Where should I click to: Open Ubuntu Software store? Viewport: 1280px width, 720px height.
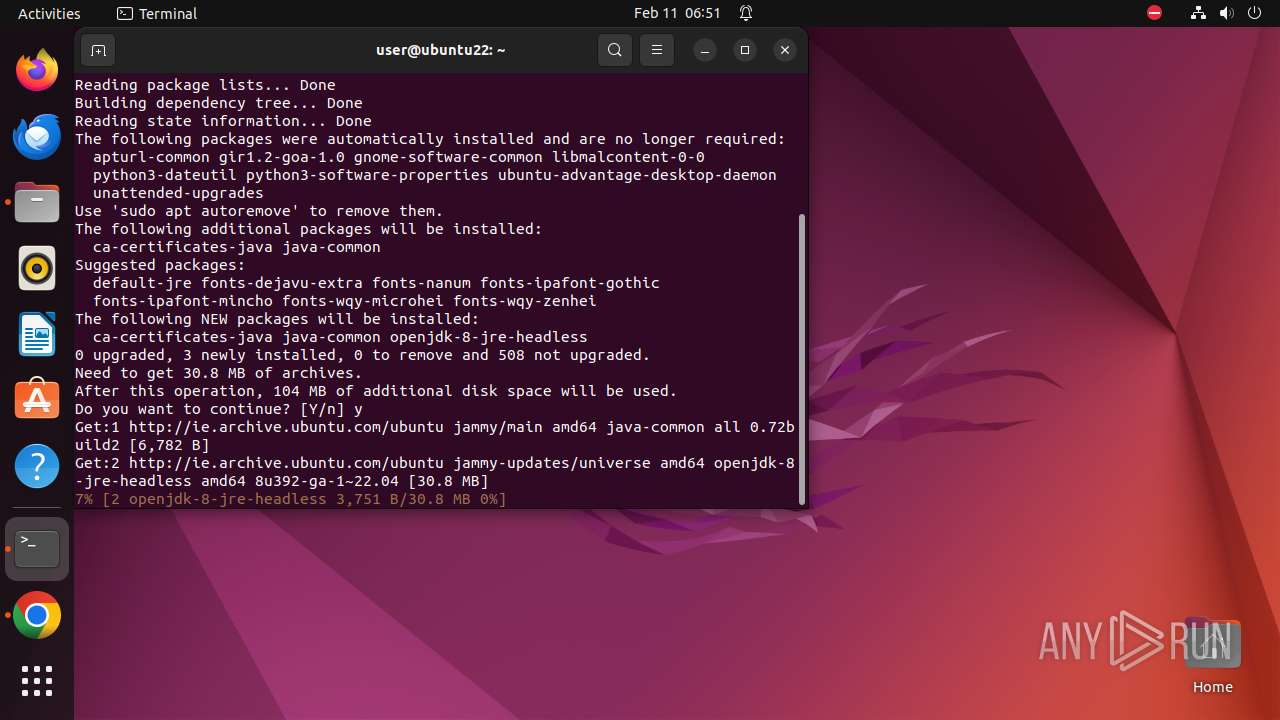click(37, 400)
